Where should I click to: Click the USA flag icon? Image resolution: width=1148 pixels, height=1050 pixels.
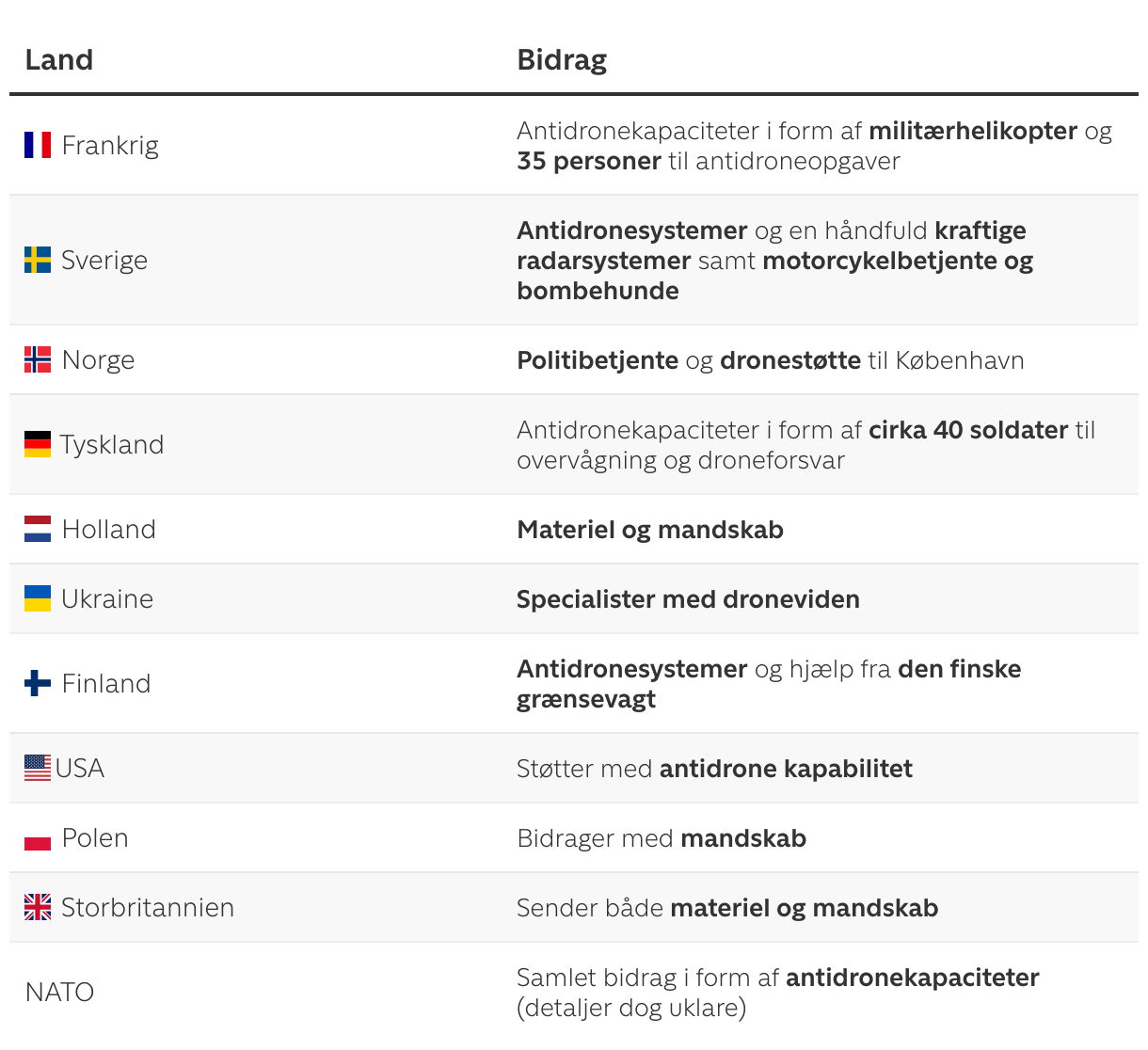point(38,768)
